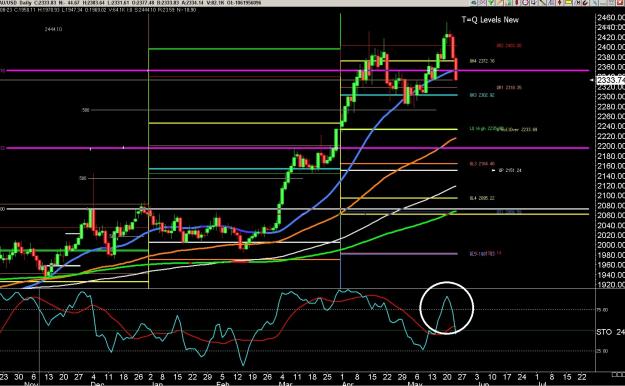Click the 25.00 stochastic level label

tap(602, 351)
